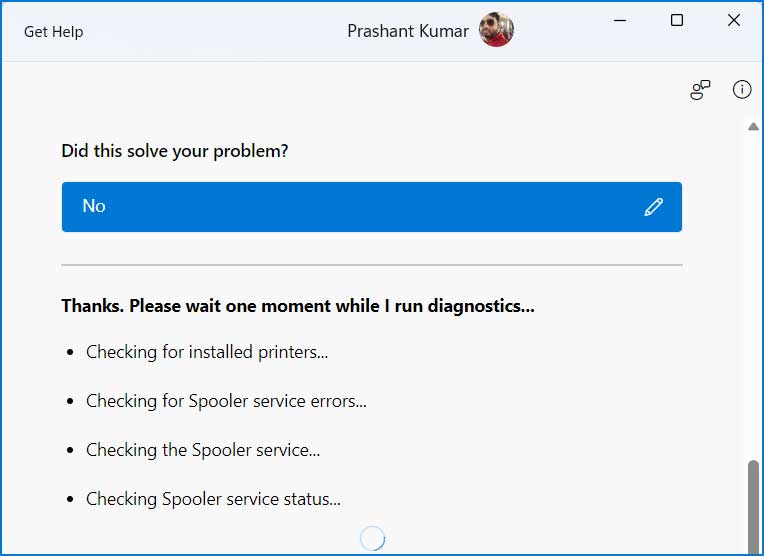Minimize the Get Help window
Viewport: 764px width, 556px height.
pos(620,20)
